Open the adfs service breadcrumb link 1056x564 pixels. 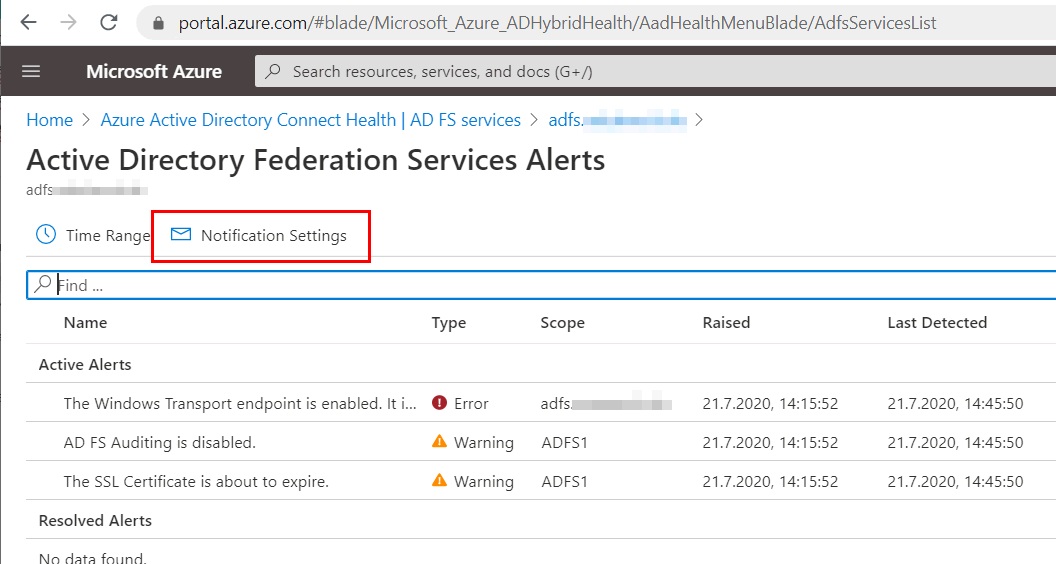(618, 120)
